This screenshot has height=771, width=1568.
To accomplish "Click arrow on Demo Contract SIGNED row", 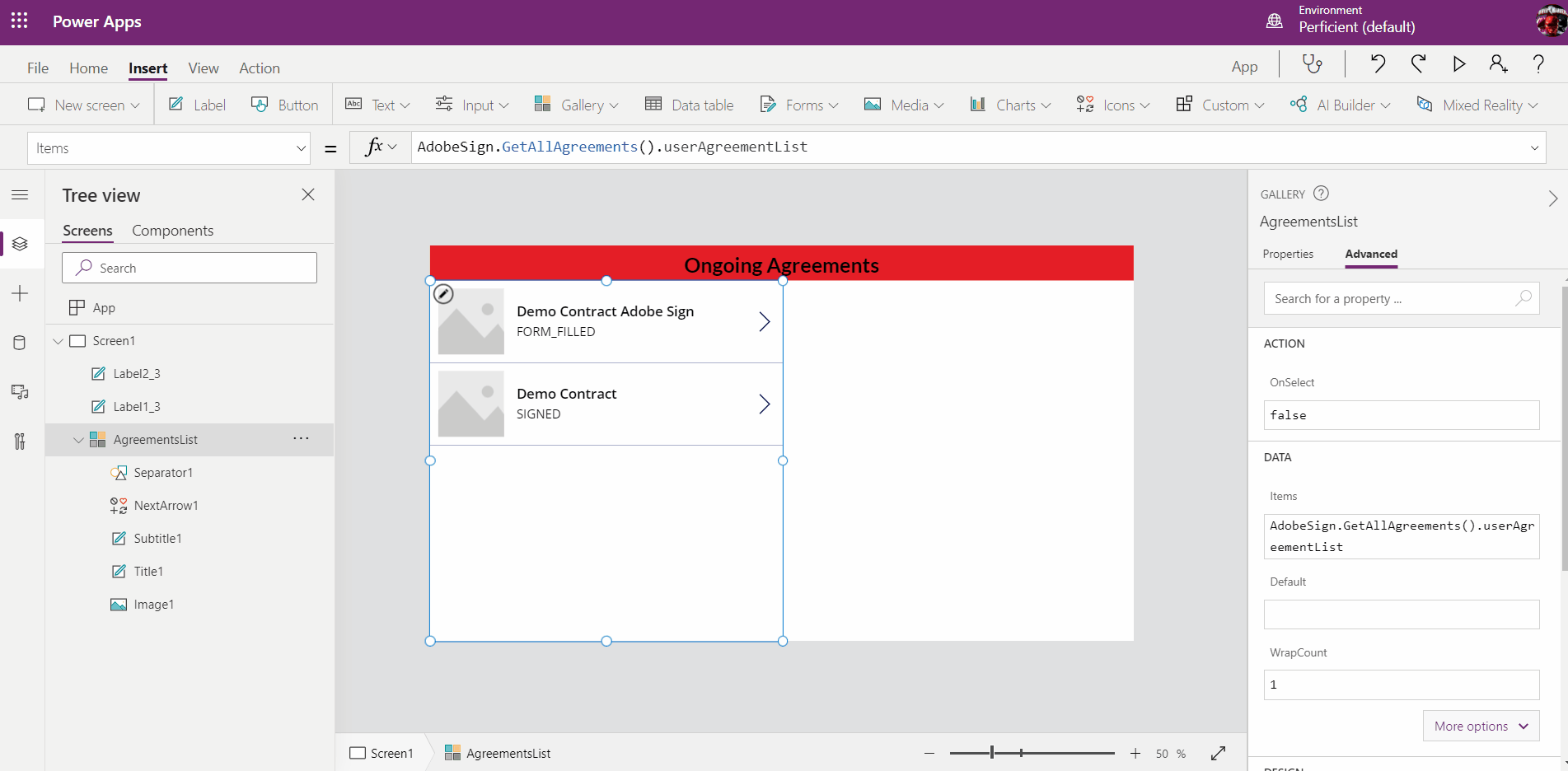I will pos(765,404).
